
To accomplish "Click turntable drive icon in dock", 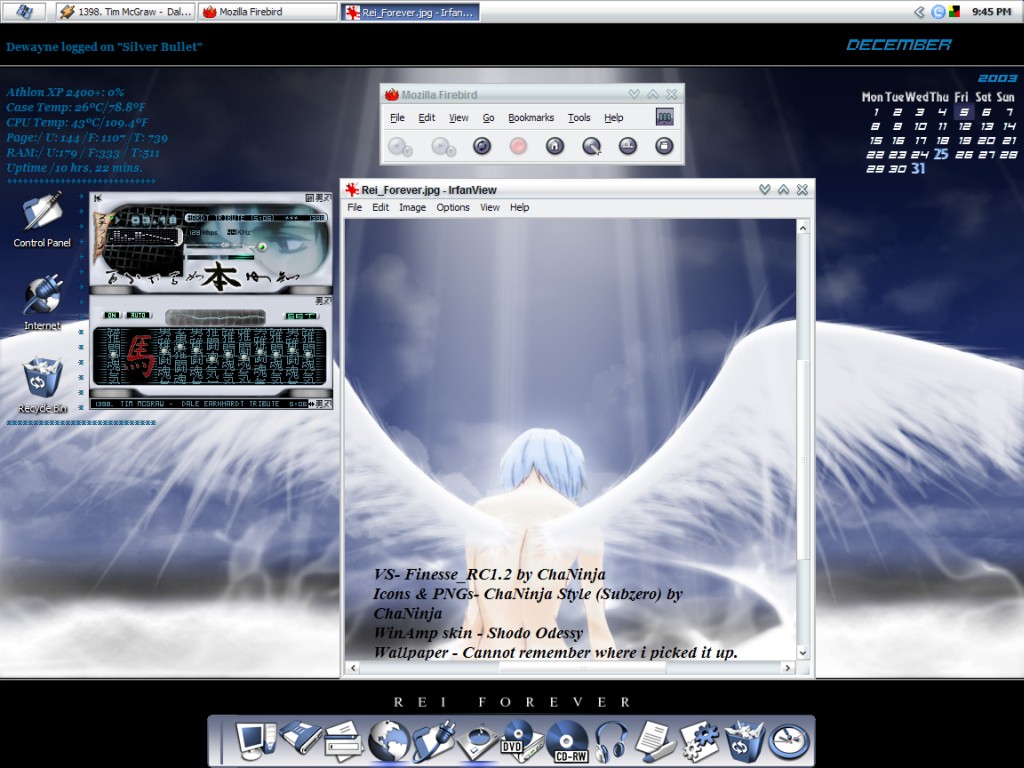I will click(478, 742).
